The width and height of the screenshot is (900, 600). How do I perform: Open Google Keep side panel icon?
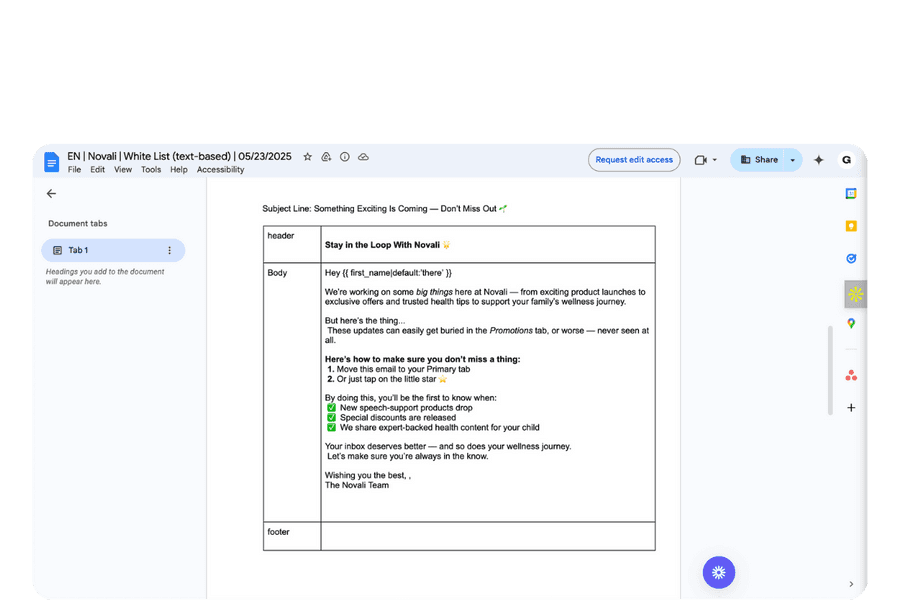point(851,226)
